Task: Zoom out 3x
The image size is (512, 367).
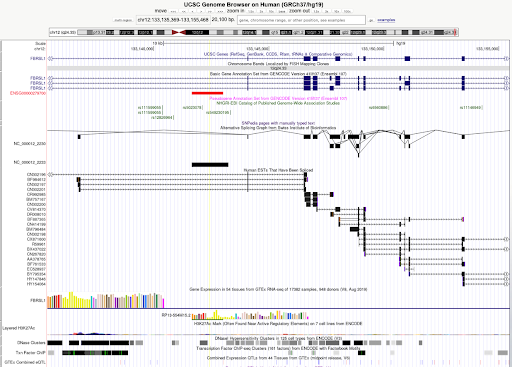Action: click(x=327, y=11)
